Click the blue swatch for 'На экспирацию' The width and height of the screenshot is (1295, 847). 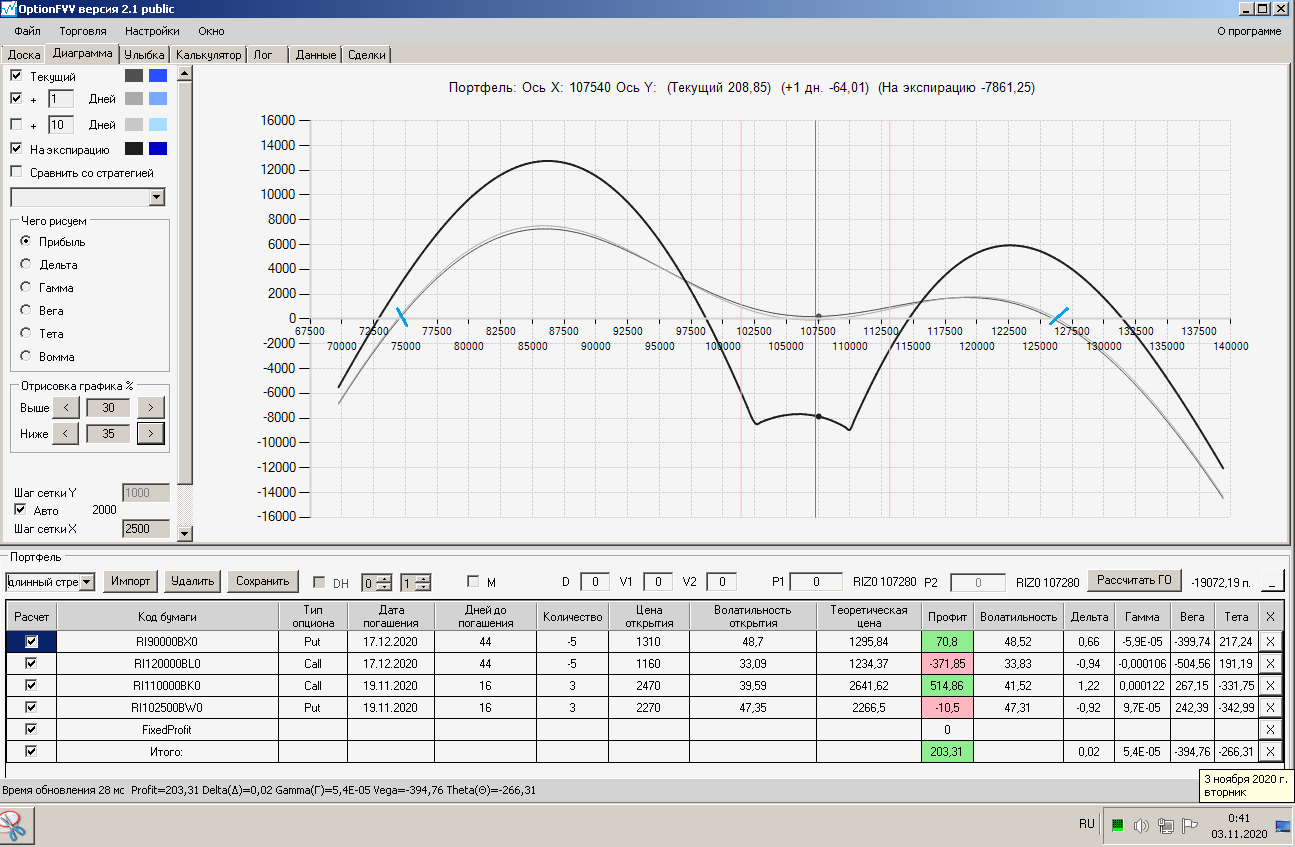(x=157, y=150)
